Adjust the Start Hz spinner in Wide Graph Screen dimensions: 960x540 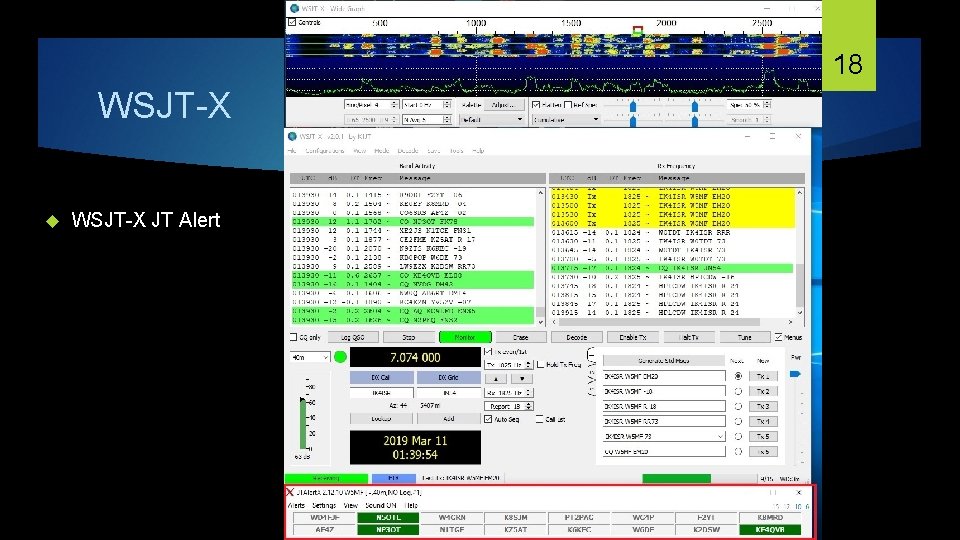pyautogui.click(x=427, y=105)
